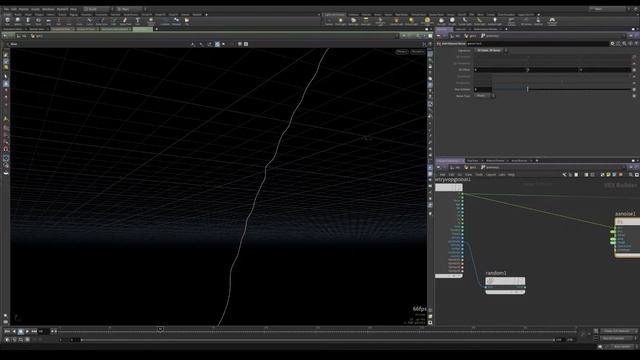The height and width of the screenshot is (360, 640).
Task: Select the Grid shelf tool
Action: (x=49, y=21)
